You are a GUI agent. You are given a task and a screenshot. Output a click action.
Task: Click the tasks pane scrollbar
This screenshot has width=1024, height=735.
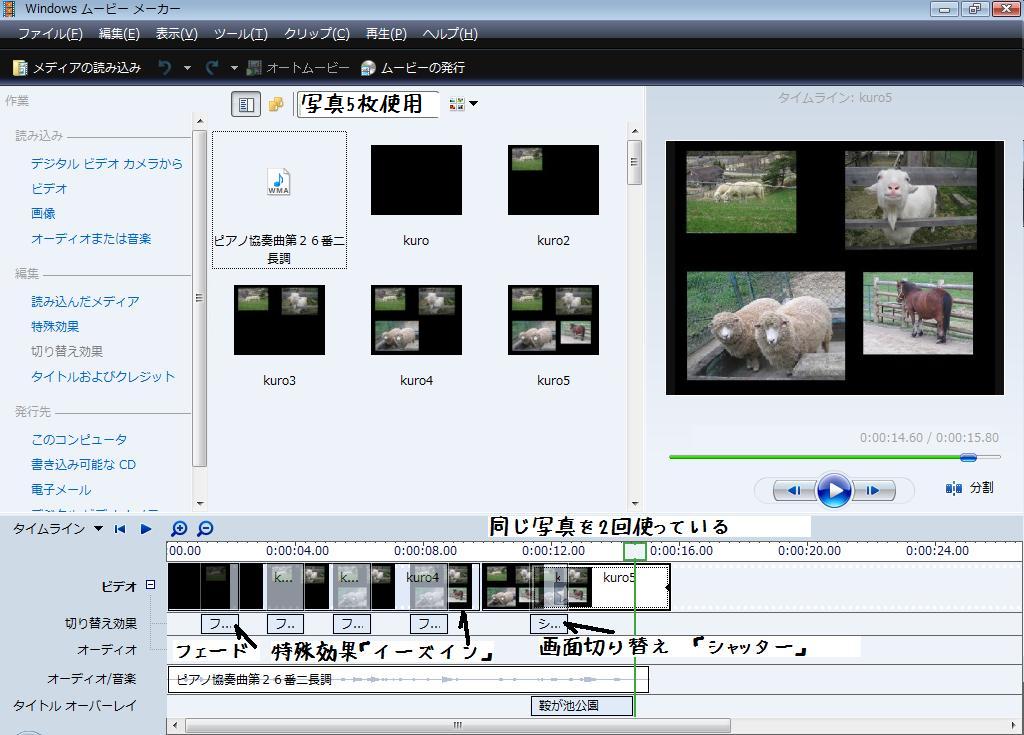click(200, 298)
